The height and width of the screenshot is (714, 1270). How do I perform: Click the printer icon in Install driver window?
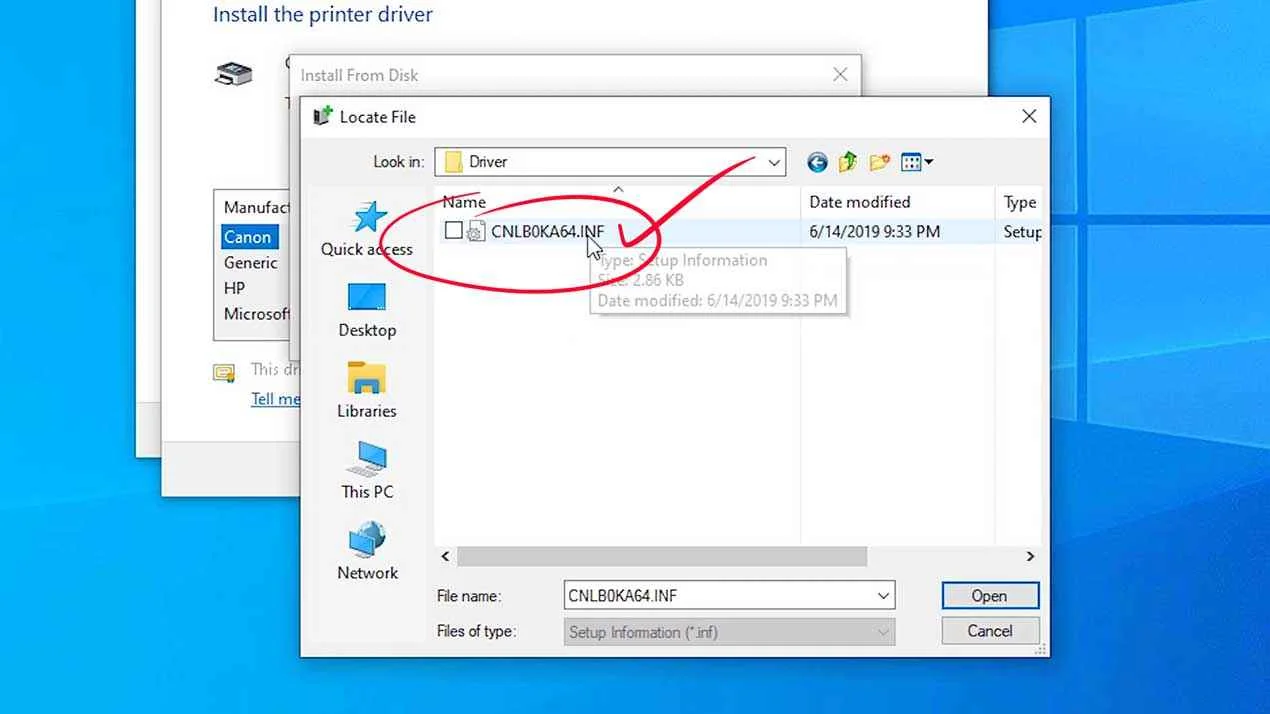(234, 73)
